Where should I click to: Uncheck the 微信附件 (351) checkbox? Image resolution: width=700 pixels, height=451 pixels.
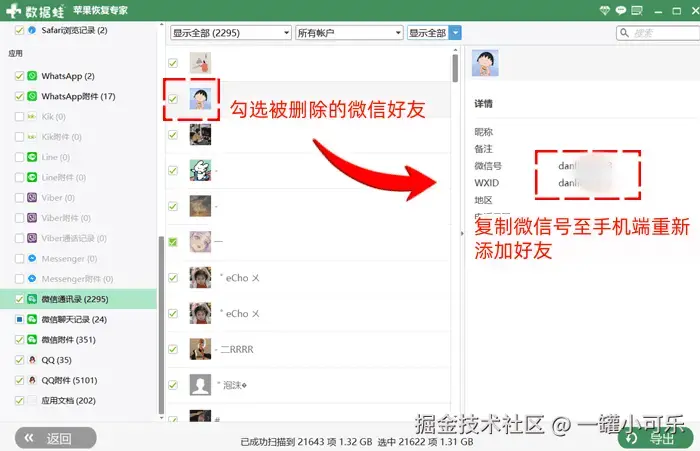coord(19,339)
